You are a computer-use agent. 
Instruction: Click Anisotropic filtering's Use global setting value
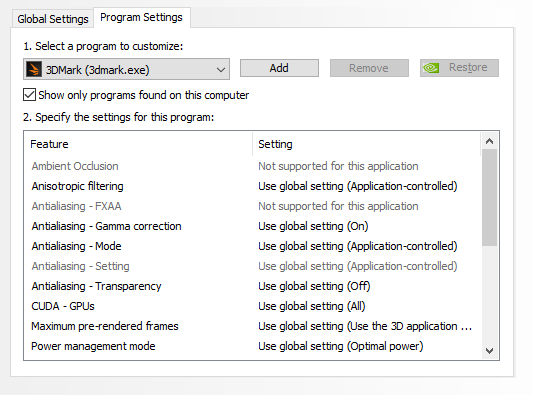point(358,186)
